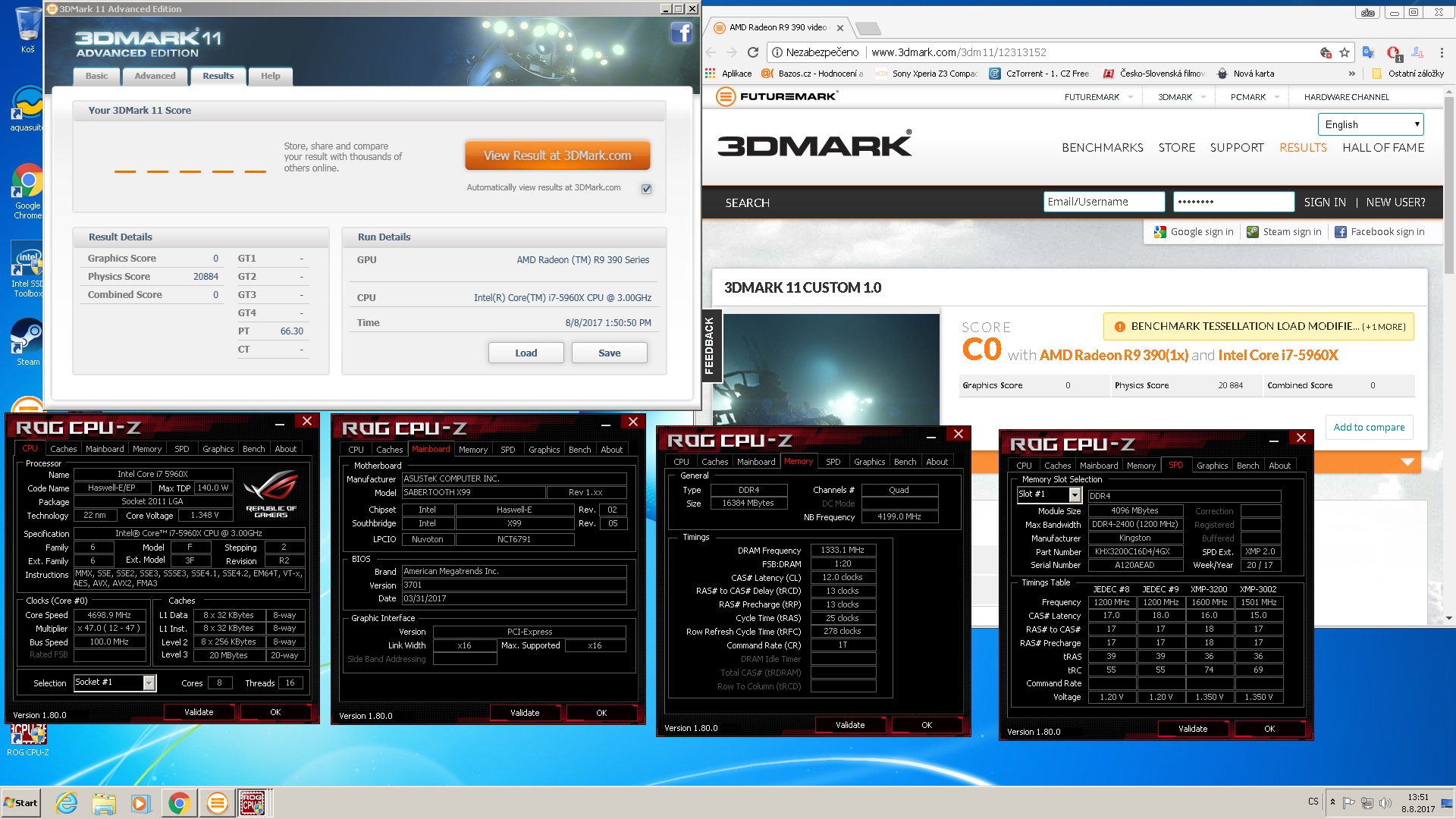Click the benchmark tessellation warning banner
Screen dimensions: 1456x819
pyautogui.click(x=1259, y=327)
